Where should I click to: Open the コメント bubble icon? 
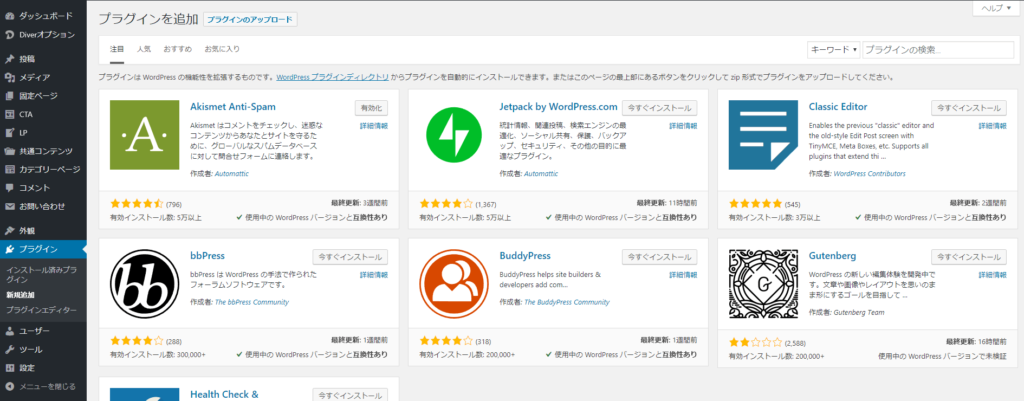[9, 188]
